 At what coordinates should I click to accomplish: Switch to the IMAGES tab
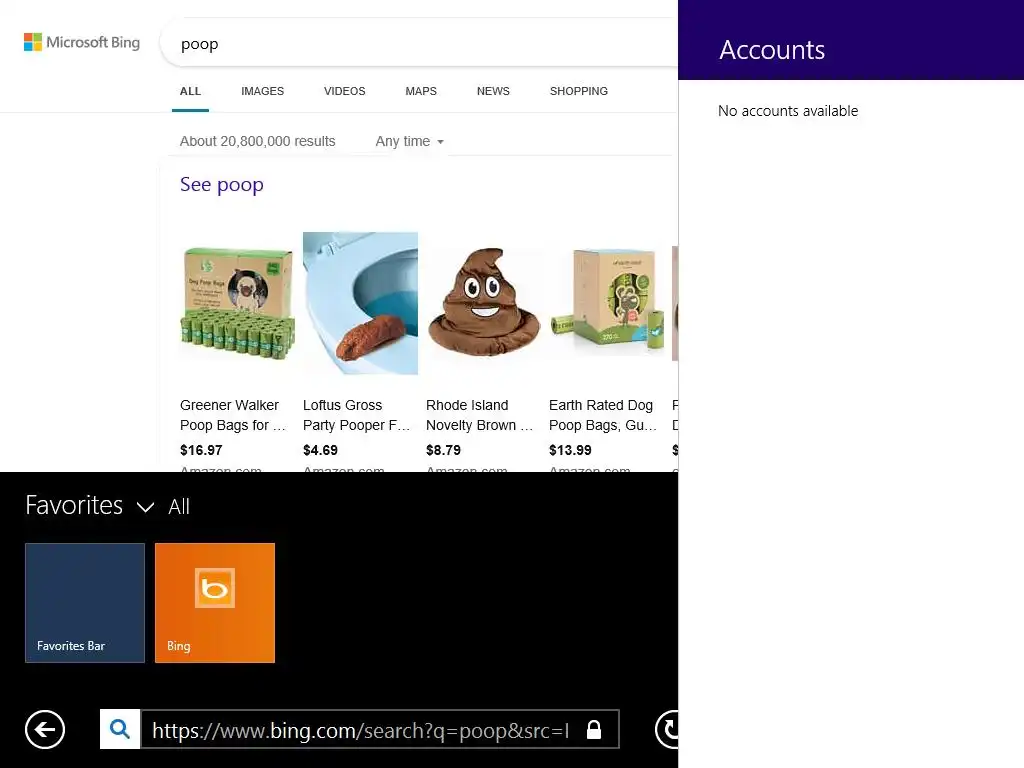coord(263,91)
